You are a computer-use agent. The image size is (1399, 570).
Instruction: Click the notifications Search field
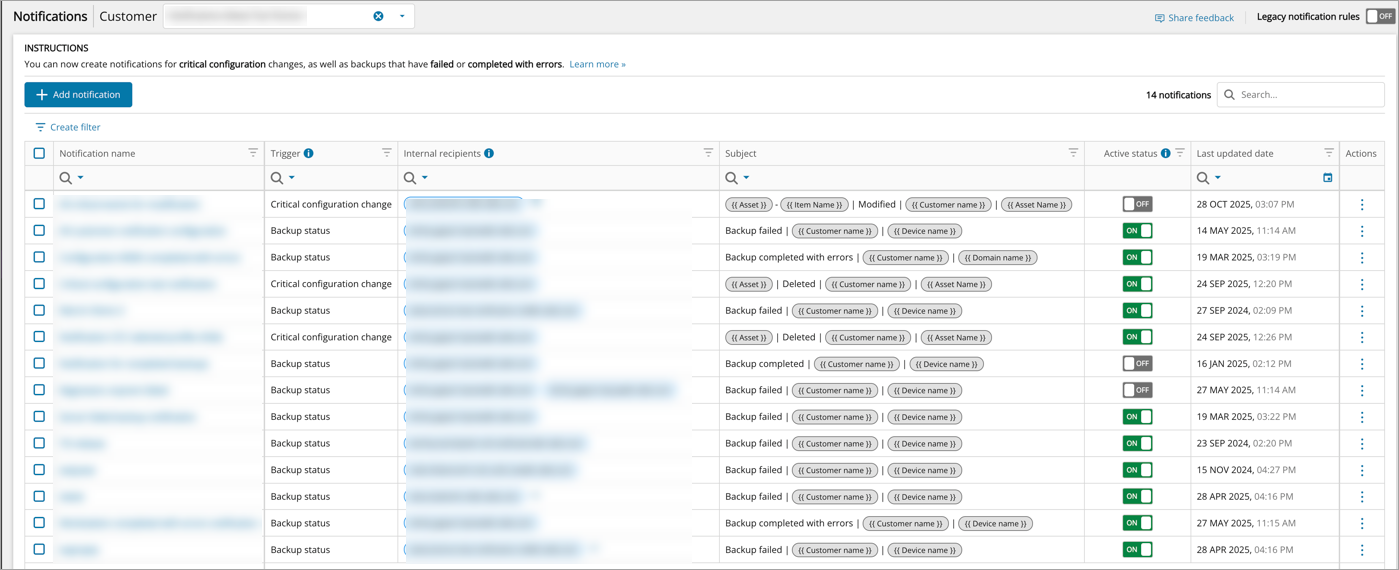[1308, 94]
